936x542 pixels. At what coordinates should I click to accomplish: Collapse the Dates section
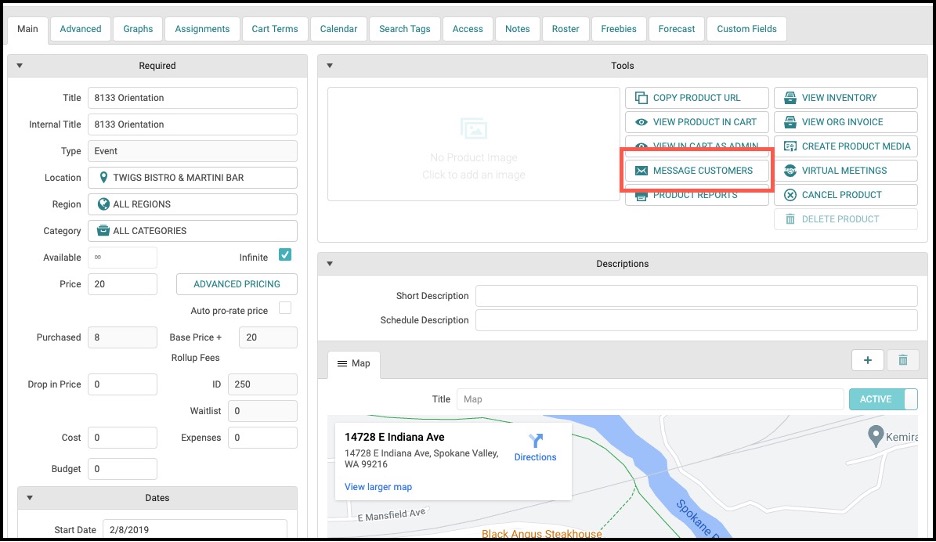(29, 498)
